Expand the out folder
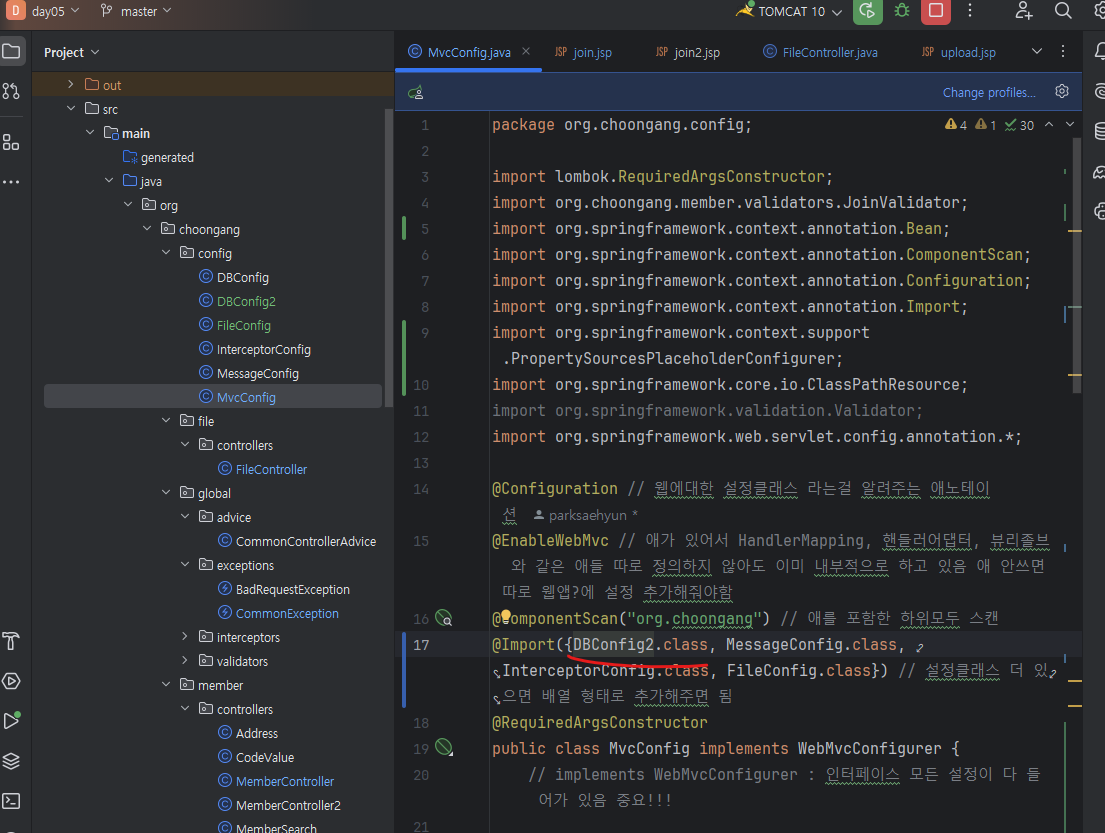 [70, 85]
